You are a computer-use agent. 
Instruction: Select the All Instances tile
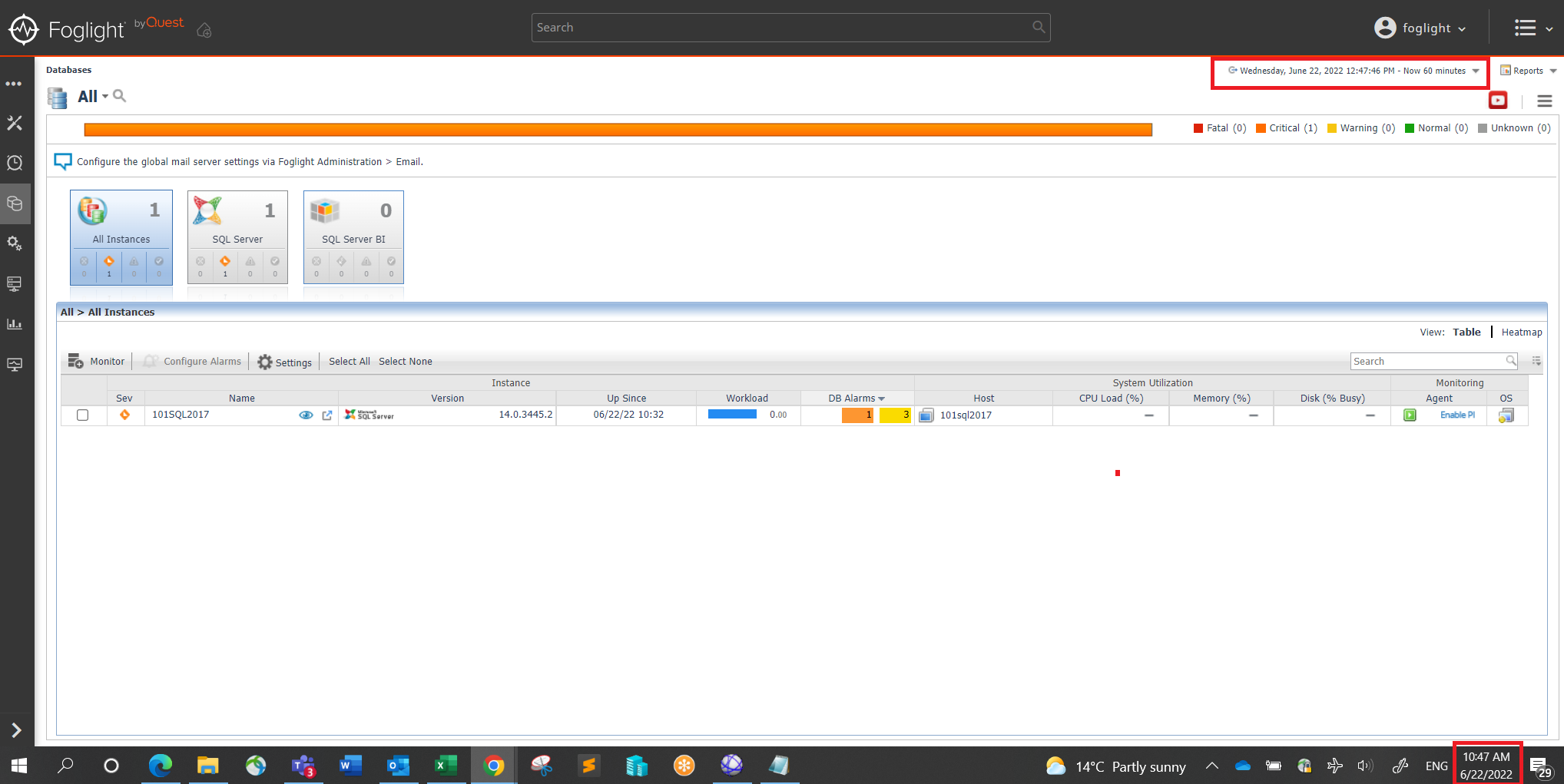[x=121, y=237]
